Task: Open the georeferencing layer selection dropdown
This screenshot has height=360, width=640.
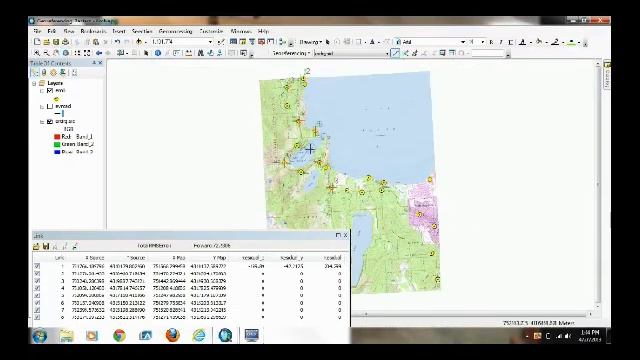Action: 387,53
